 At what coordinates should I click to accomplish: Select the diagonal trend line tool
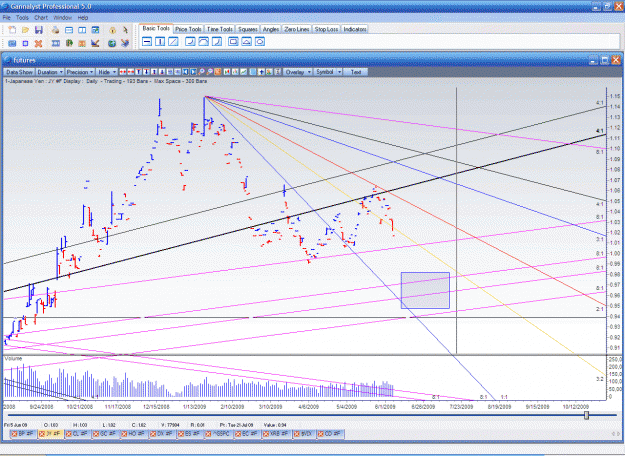(x=173, y=41)
